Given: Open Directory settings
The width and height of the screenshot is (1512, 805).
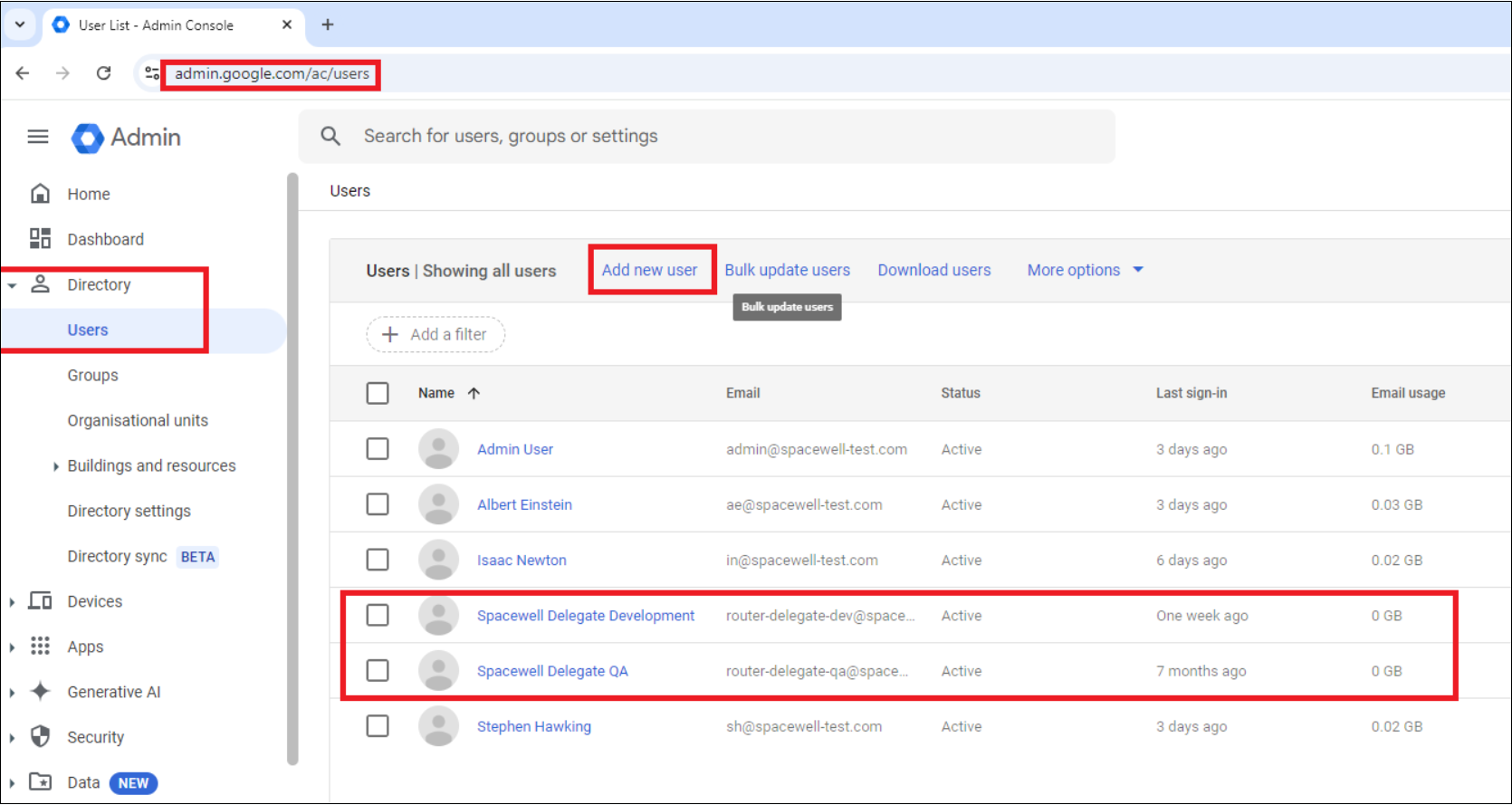Looking at the screenshot, I should tap(129, 511).
